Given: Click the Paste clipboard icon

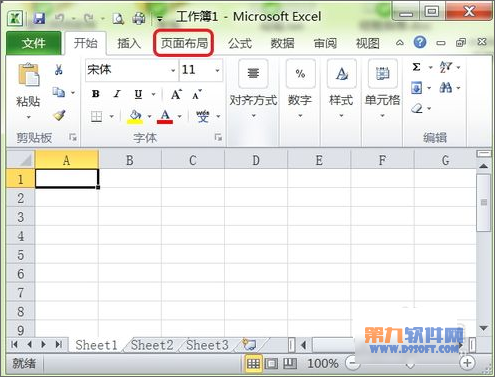Looking at the screenshot, I should tap(29, 75).
